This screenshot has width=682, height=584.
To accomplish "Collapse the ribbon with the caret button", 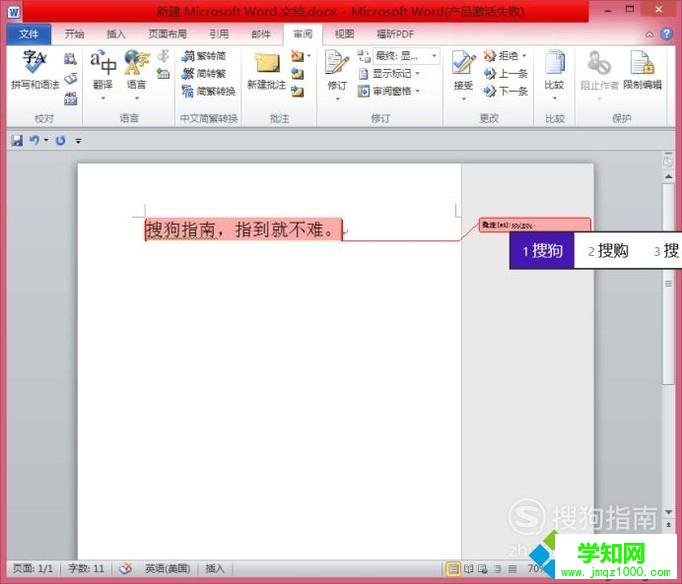I will 649,34.
